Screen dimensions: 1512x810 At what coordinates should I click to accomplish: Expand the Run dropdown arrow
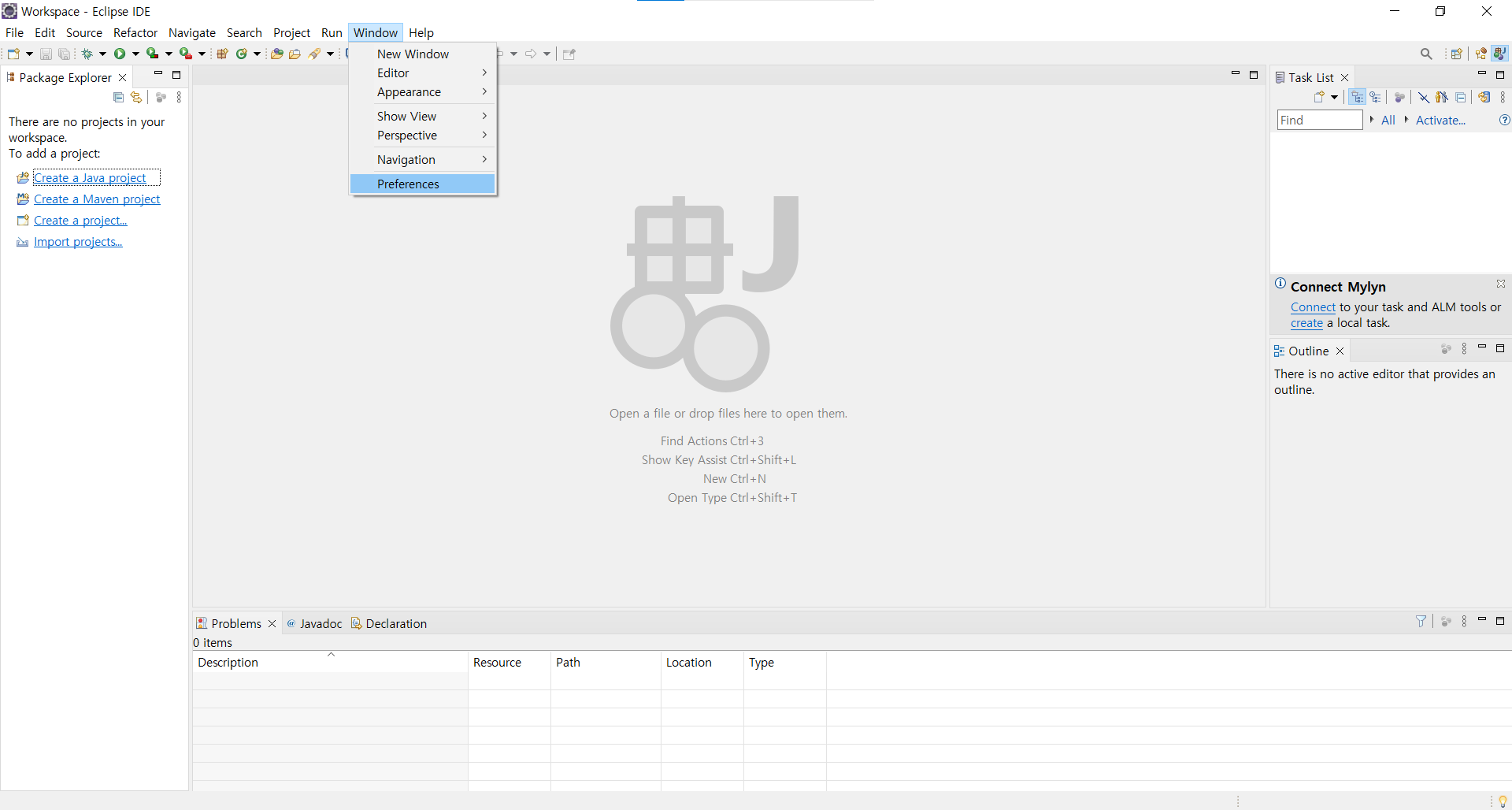pyautogui.click(x=135, y=54)
